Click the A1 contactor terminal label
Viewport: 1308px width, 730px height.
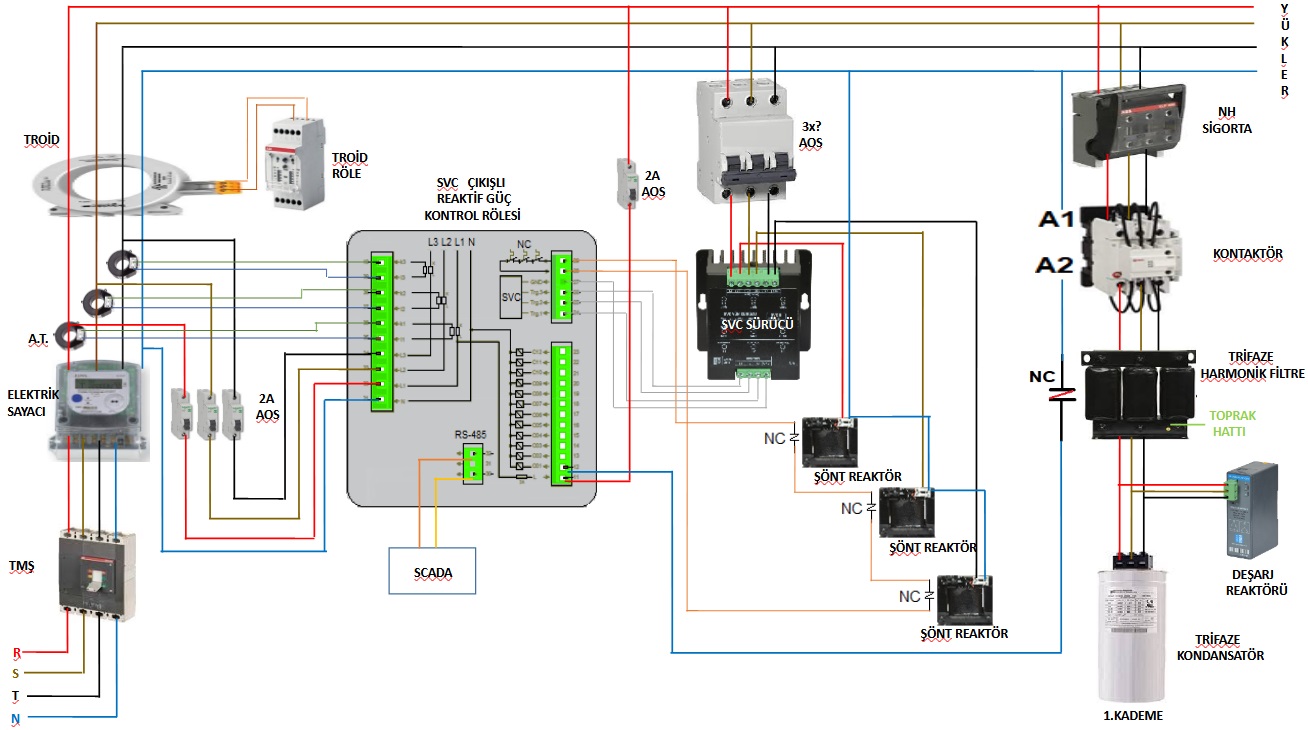point(1055,220)
